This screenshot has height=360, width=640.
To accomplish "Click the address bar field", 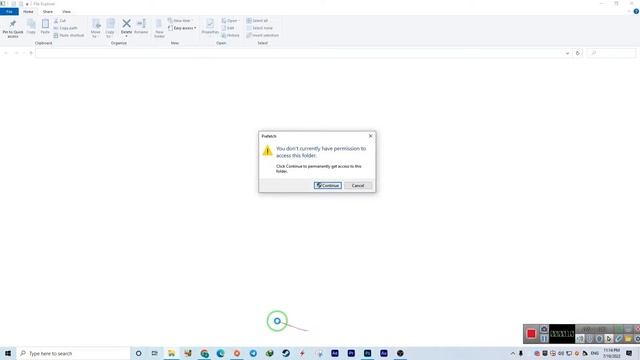I will [x=300, y=53].
